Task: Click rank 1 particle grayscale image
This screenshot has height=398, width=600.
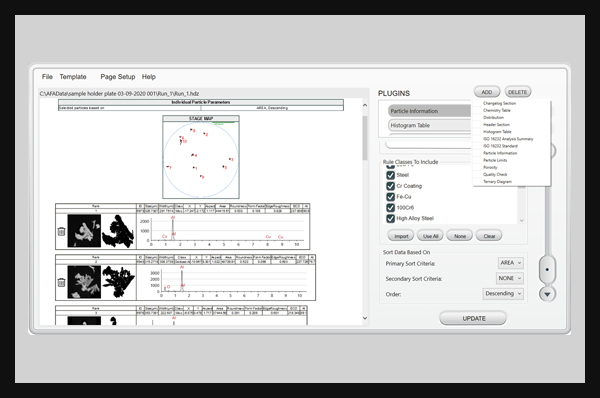Action: (84, 231)
